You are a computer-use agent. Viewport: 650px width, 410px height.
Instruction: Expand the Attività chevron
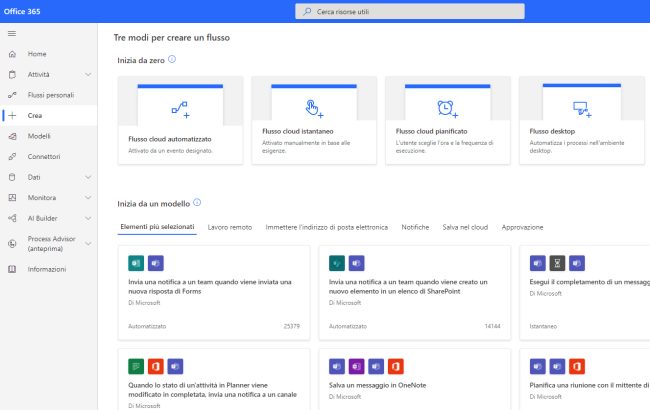pos(88,75)
